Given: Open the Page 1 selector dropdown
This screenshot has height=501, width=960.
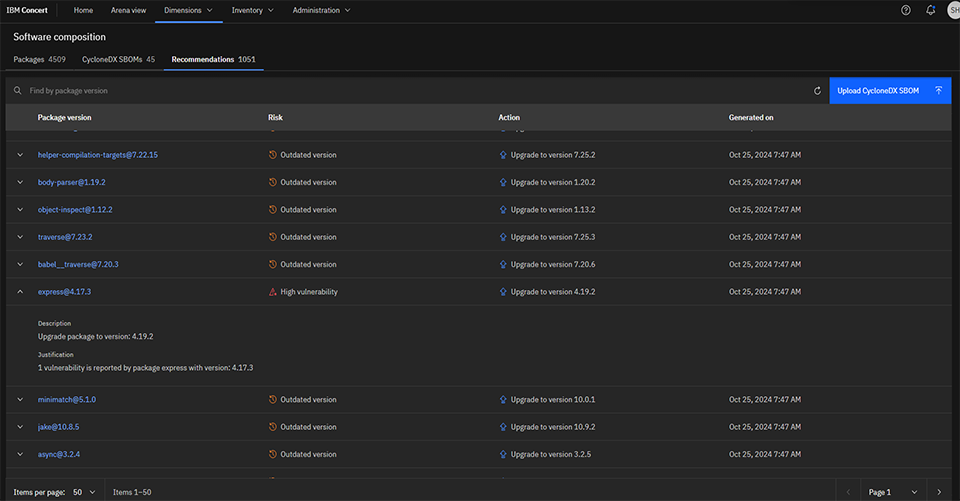Looking at the screenshot, I should coord(893,492).
